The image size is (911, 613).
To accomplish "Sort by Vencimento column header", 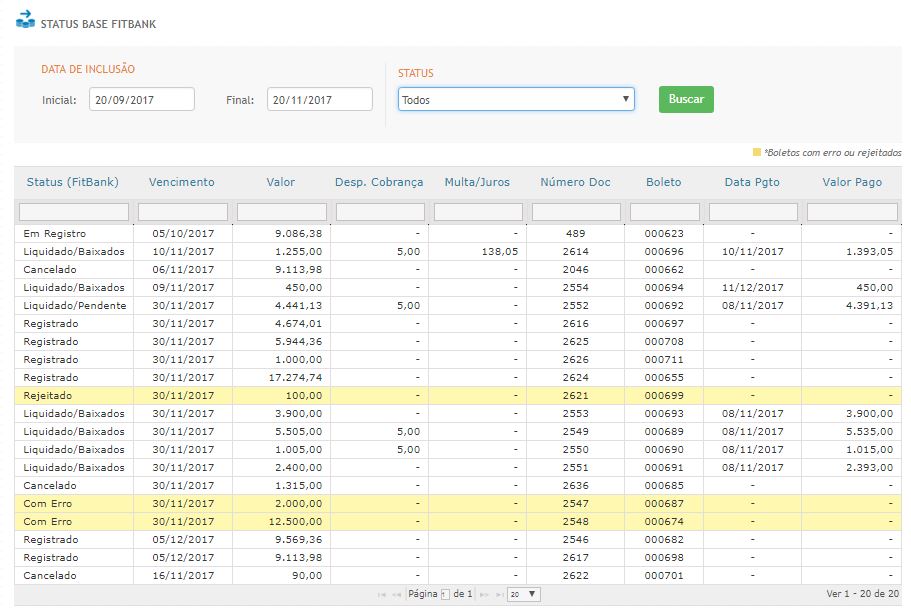I will 181,182.
